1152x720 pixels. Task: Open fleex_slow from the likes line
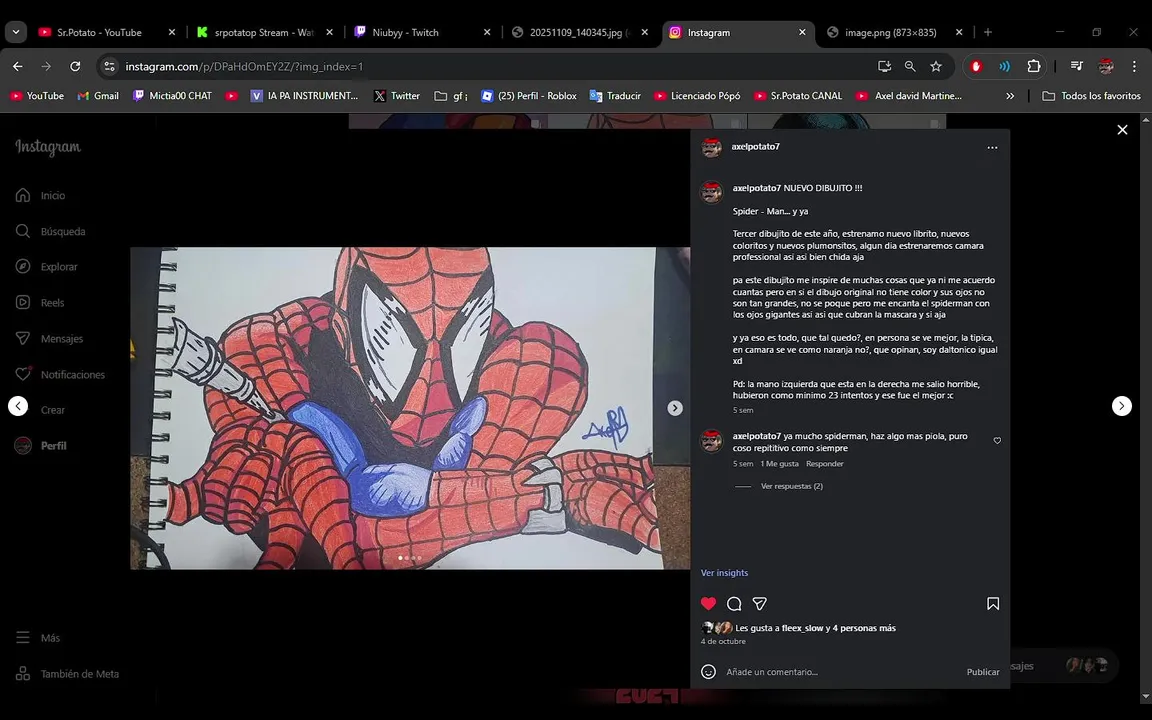click(802, 628)
